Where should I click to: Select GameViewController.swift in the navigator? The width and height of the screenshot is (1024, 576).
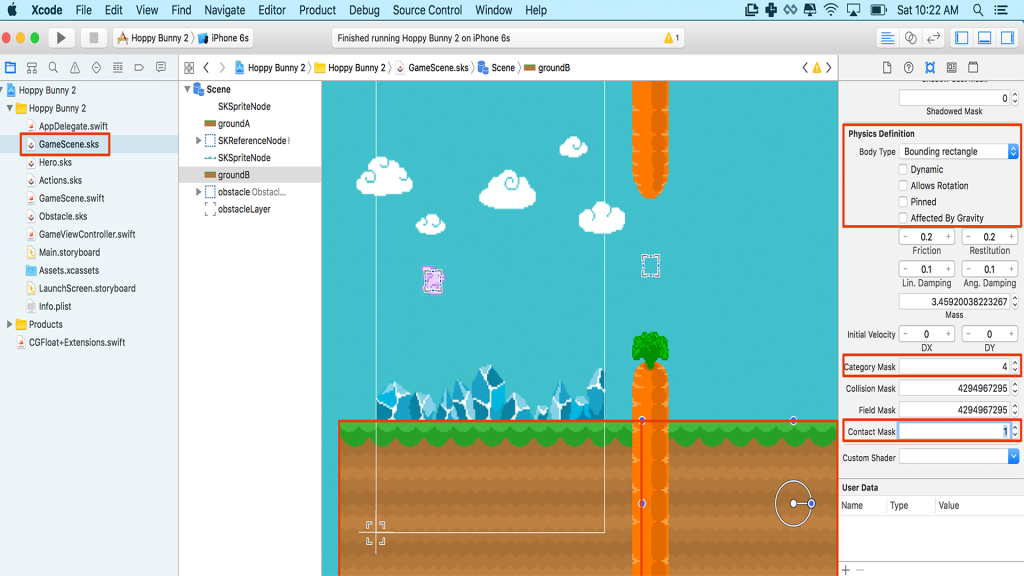[x=86, y=234]
